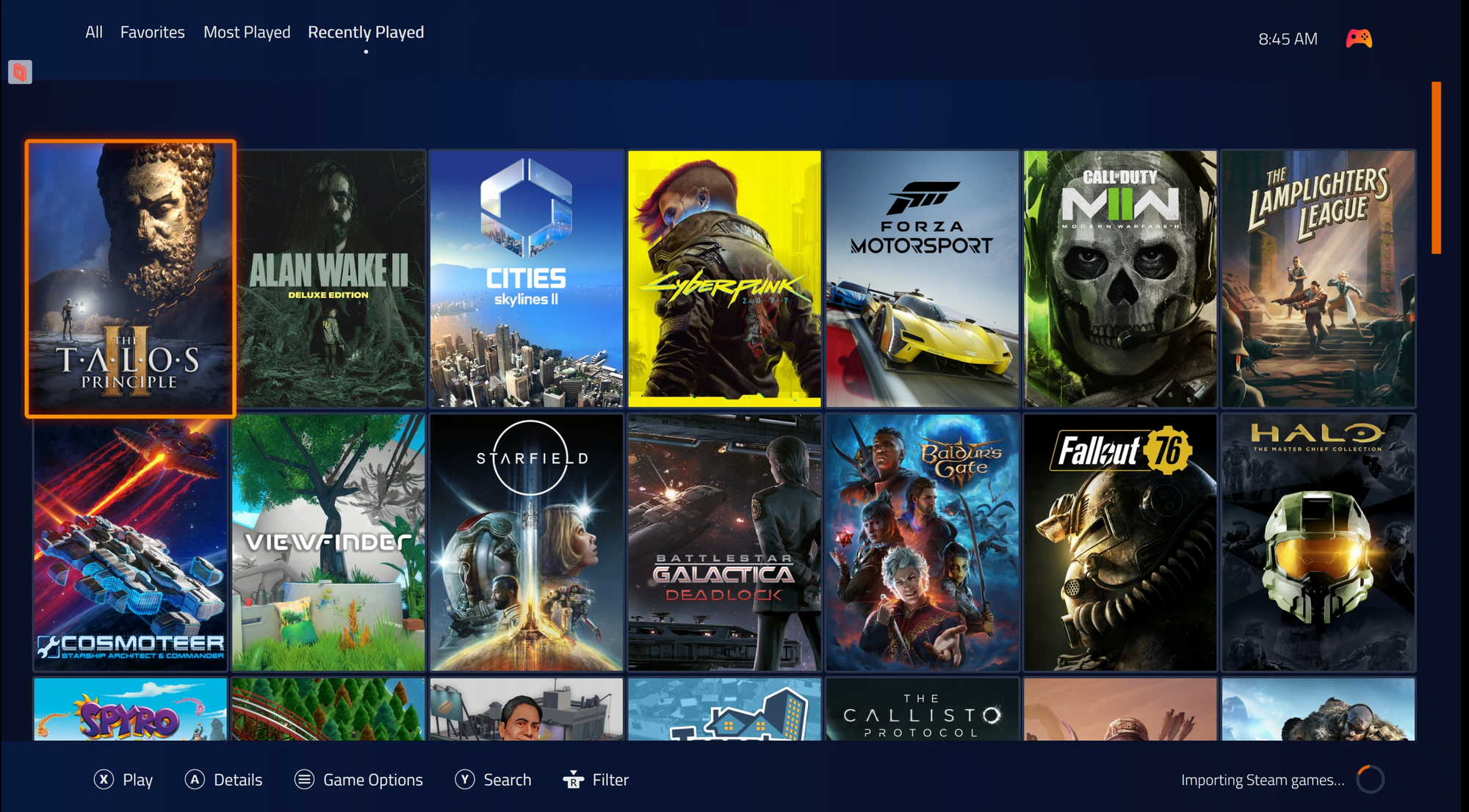Select the cover with man in suit
The width and height of the screenshot is (1469, 812).
(x=527, y=709)
